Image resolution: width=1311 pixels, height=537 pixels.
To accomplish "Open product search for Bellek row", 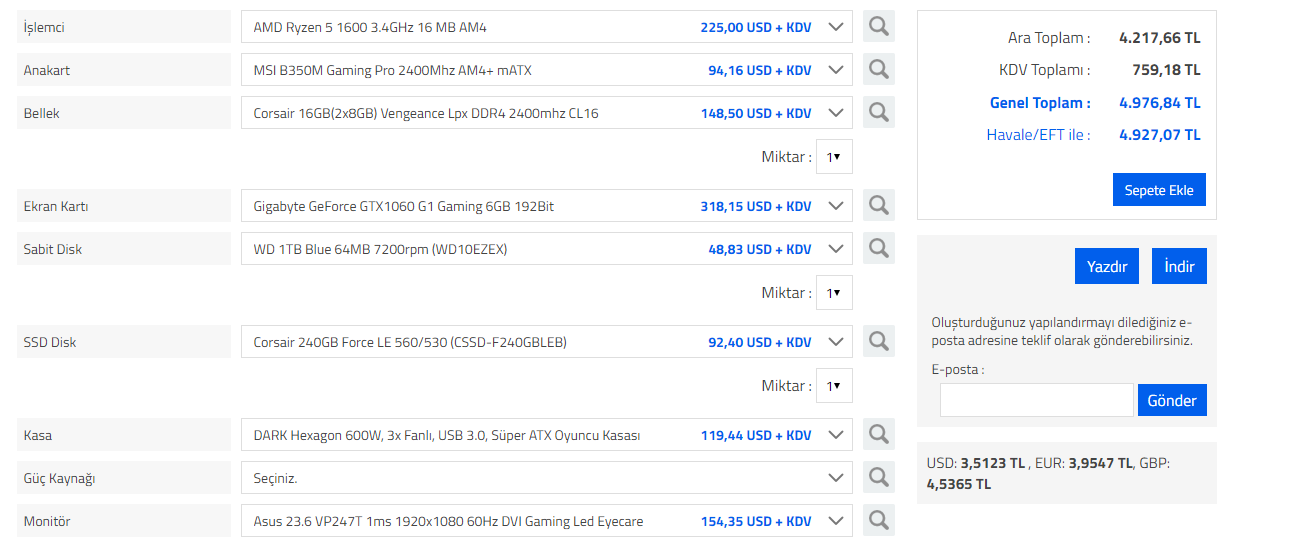I will coord(878,113).
